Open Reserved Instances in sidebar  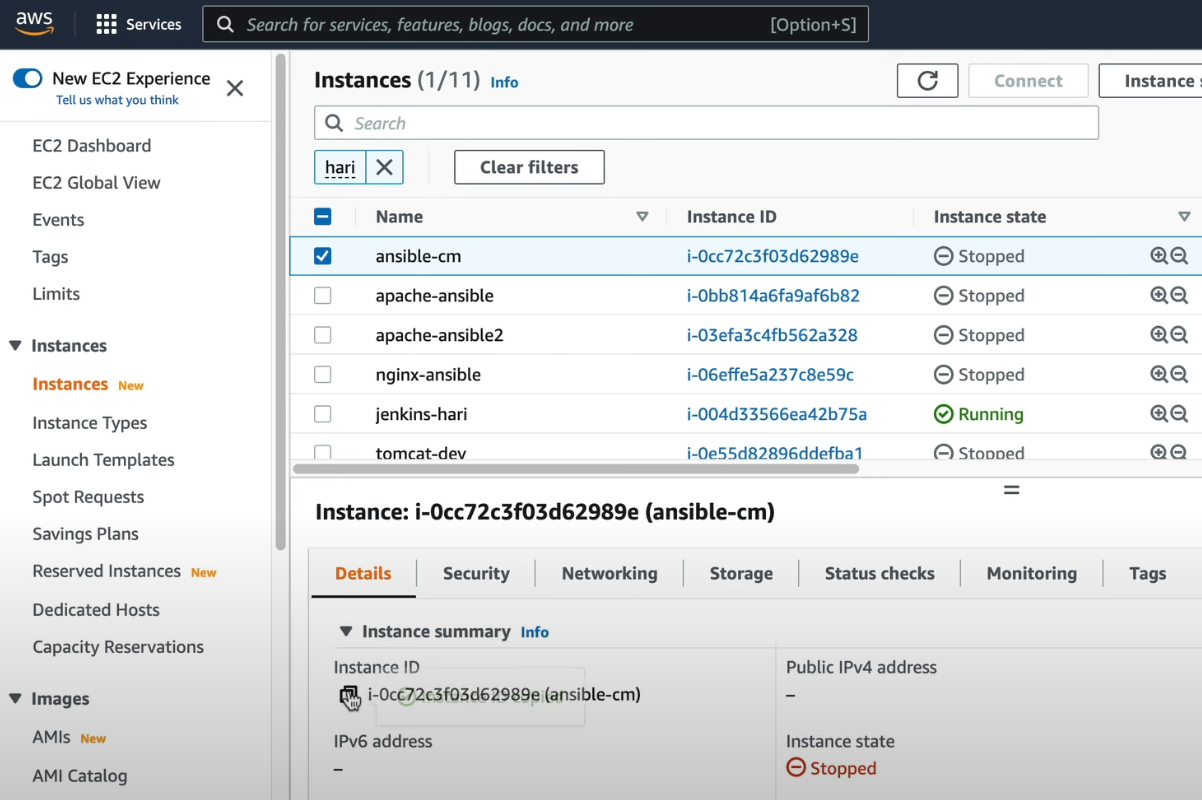pos(107,571)
